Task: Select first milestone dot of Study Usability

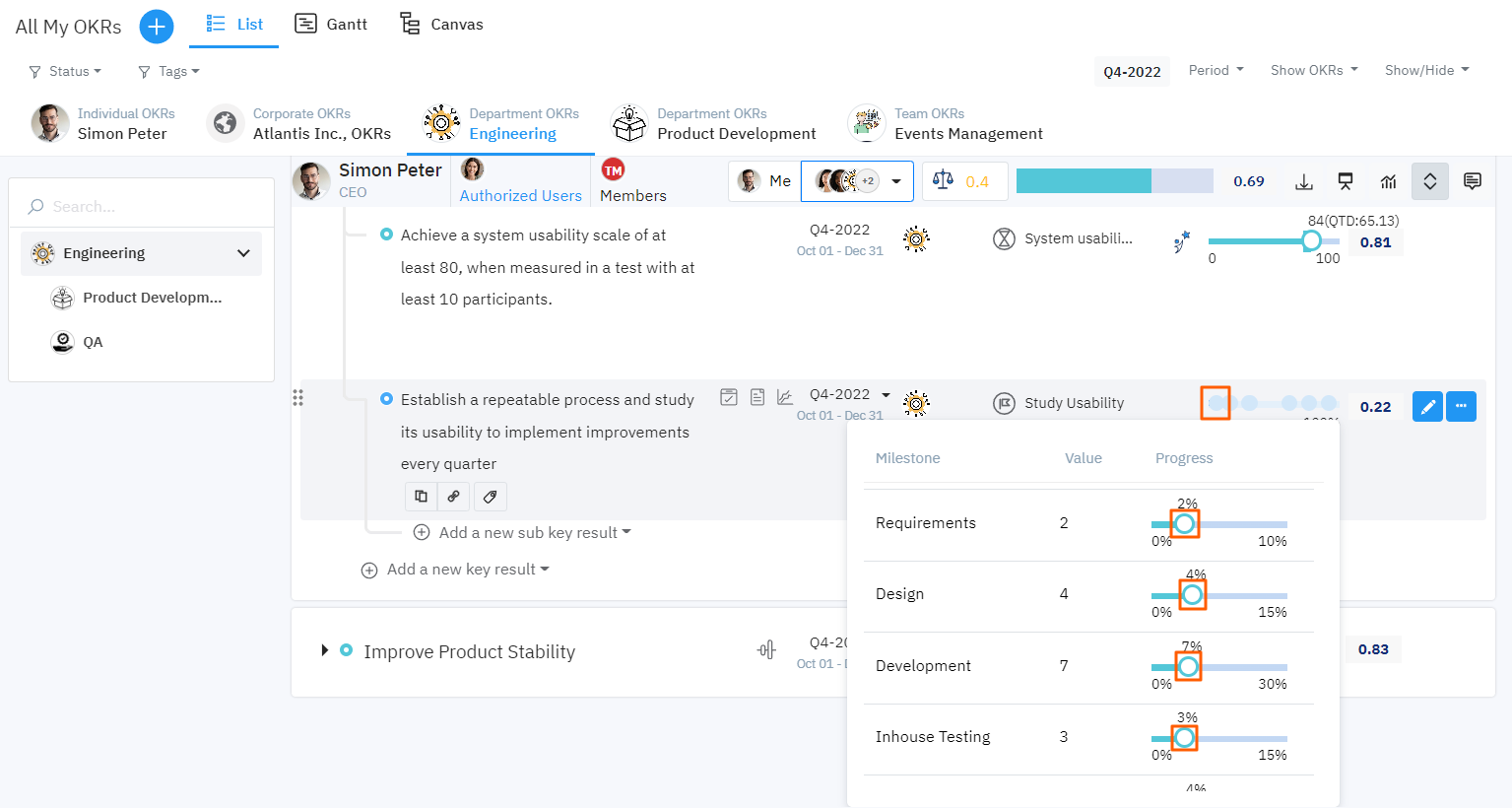Action: coord(1216,403)
